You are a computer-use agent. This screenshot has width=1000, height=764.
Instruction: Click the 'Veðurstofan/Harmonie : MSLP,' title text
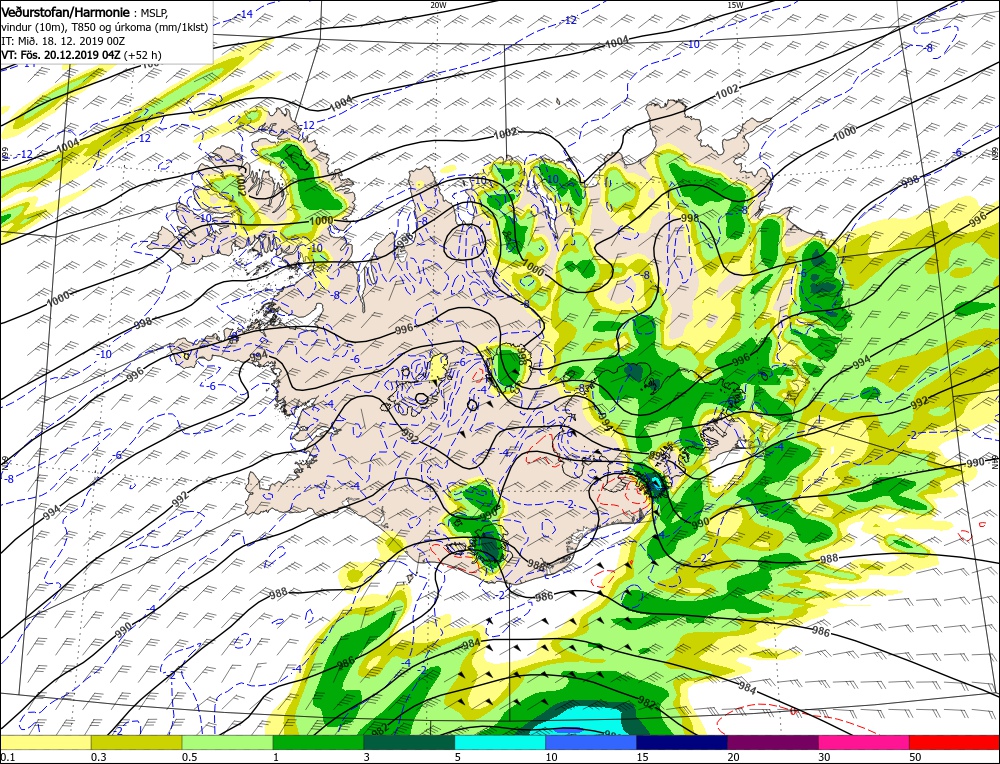[x=83, y=13]
